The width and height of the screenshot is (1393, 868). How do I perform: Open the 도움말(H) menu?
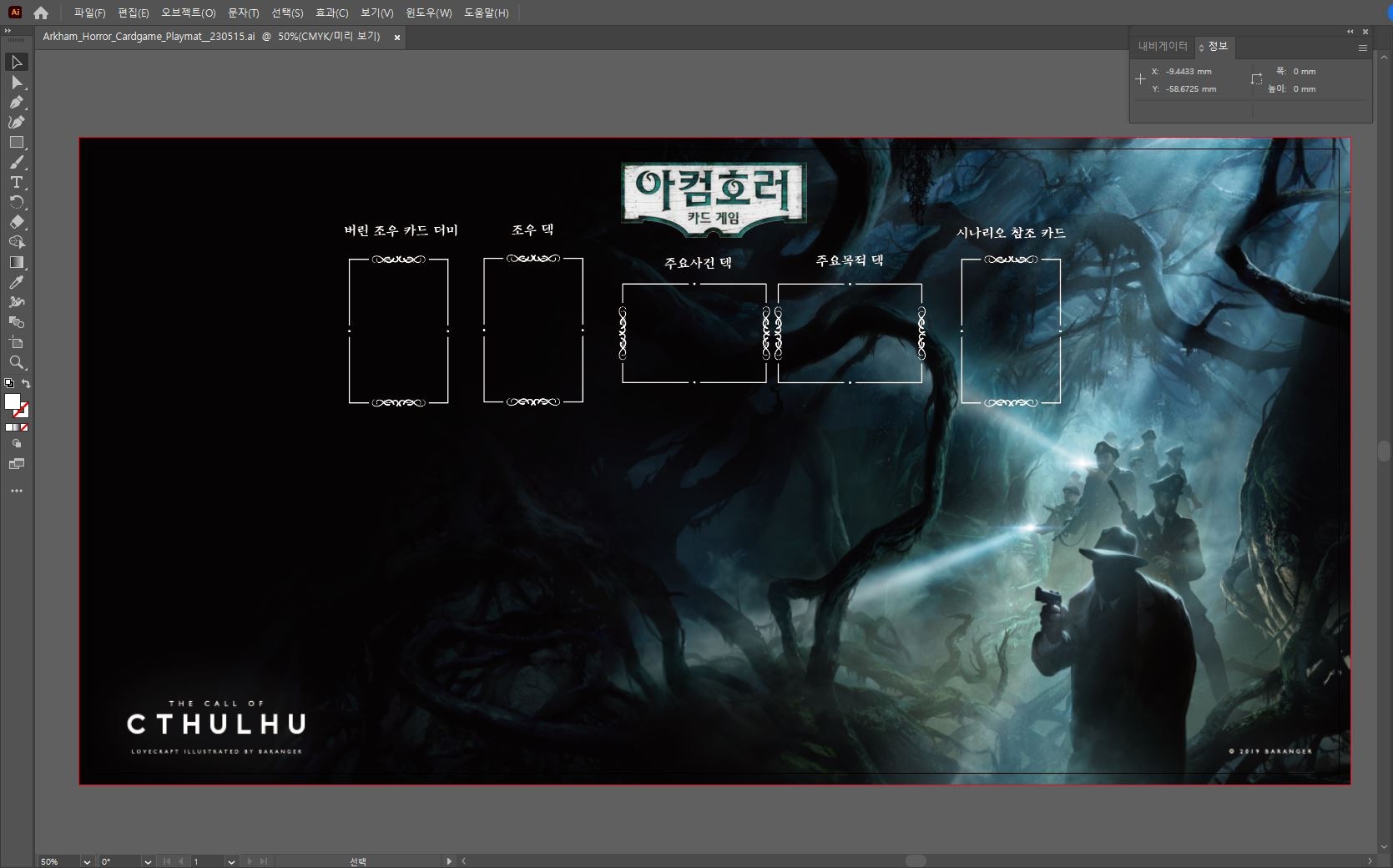486,13
